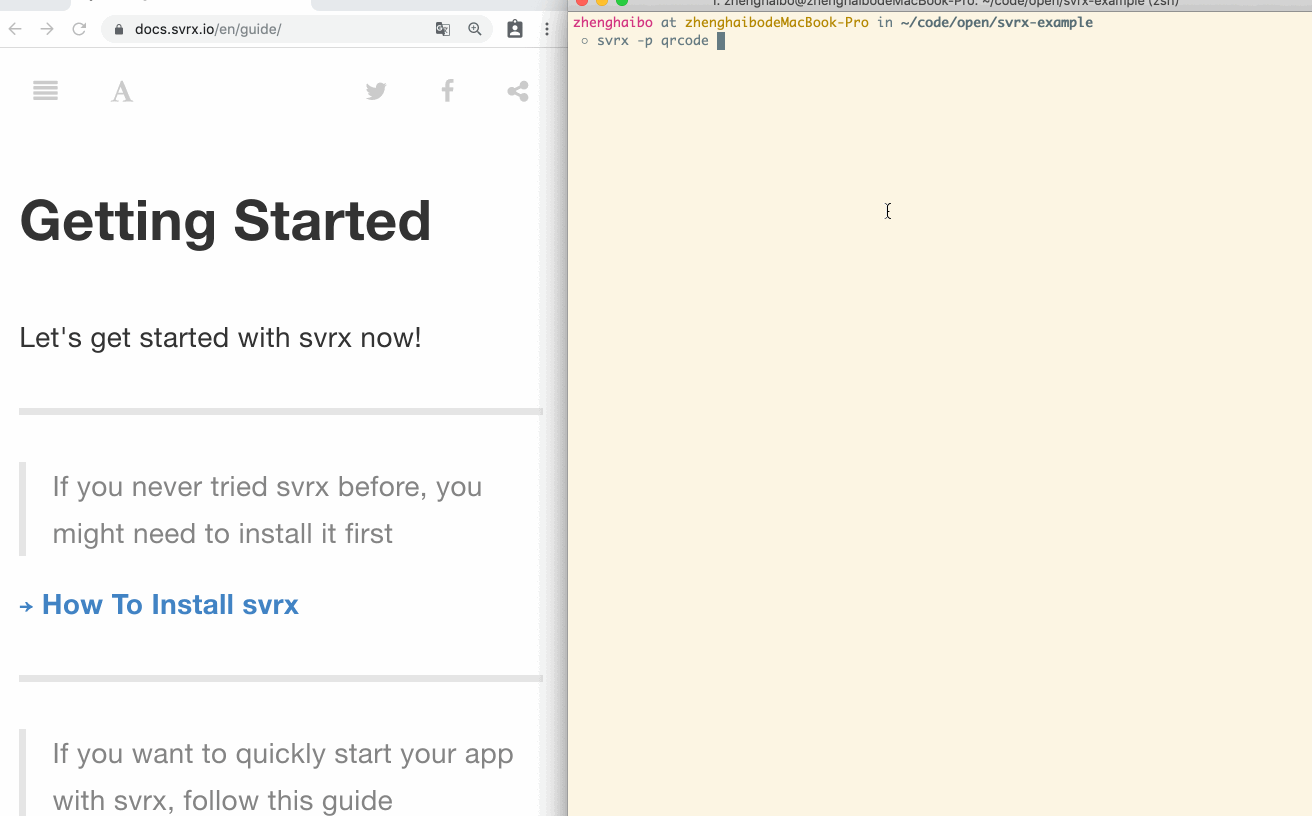Reload the docs.svrx.io page
The image size is (1312, 816).
79,29
